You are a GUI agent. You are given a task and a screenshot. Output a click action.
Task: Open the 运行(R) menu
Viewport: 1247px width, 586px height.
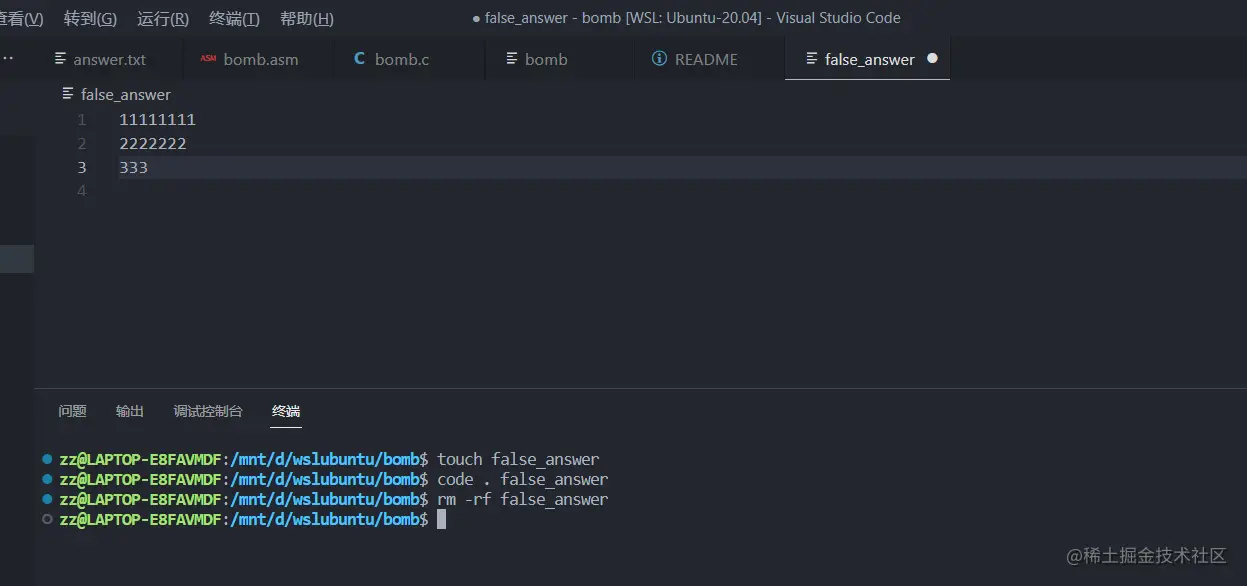(x=163, y=19)
